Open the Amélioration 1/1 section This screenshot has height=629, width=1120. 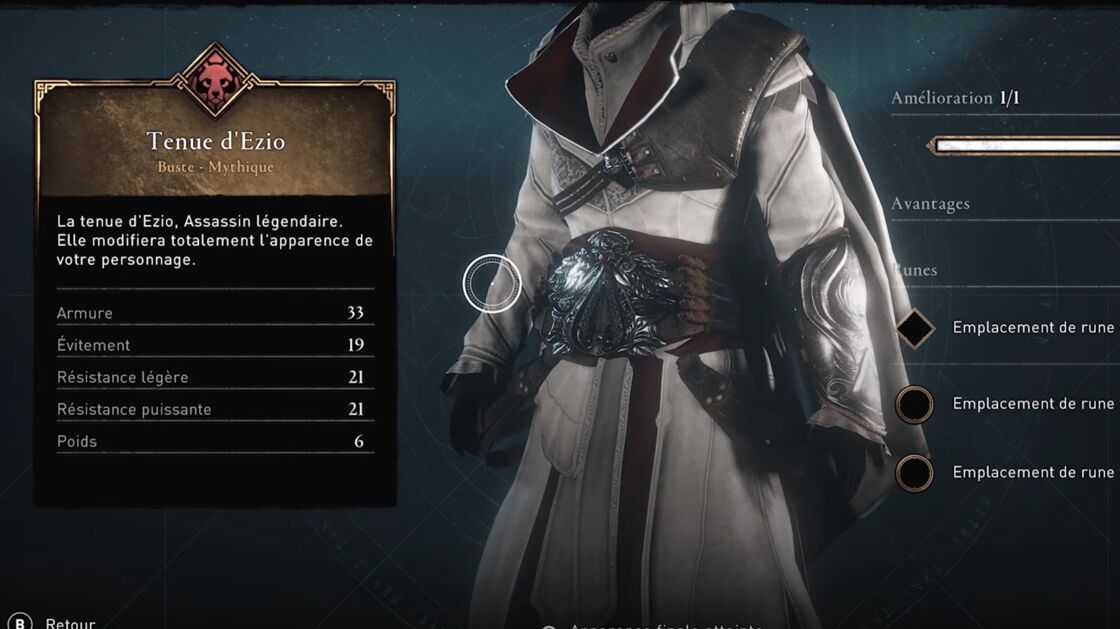click(955, 99)
